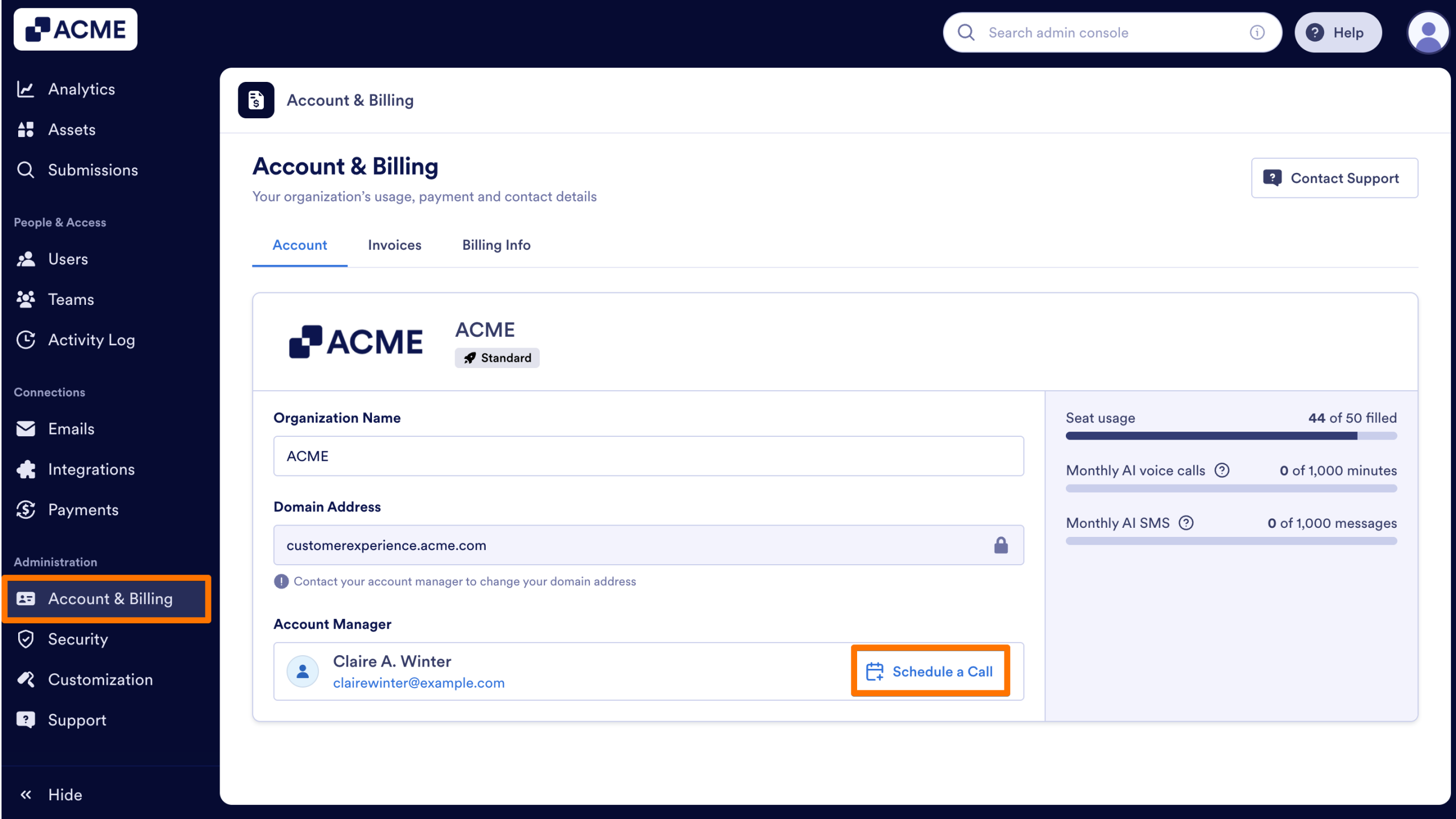This screenshot has height=819, width=1456.
Task: Open the Analytics chart icon
Action: tap(26, 89)
